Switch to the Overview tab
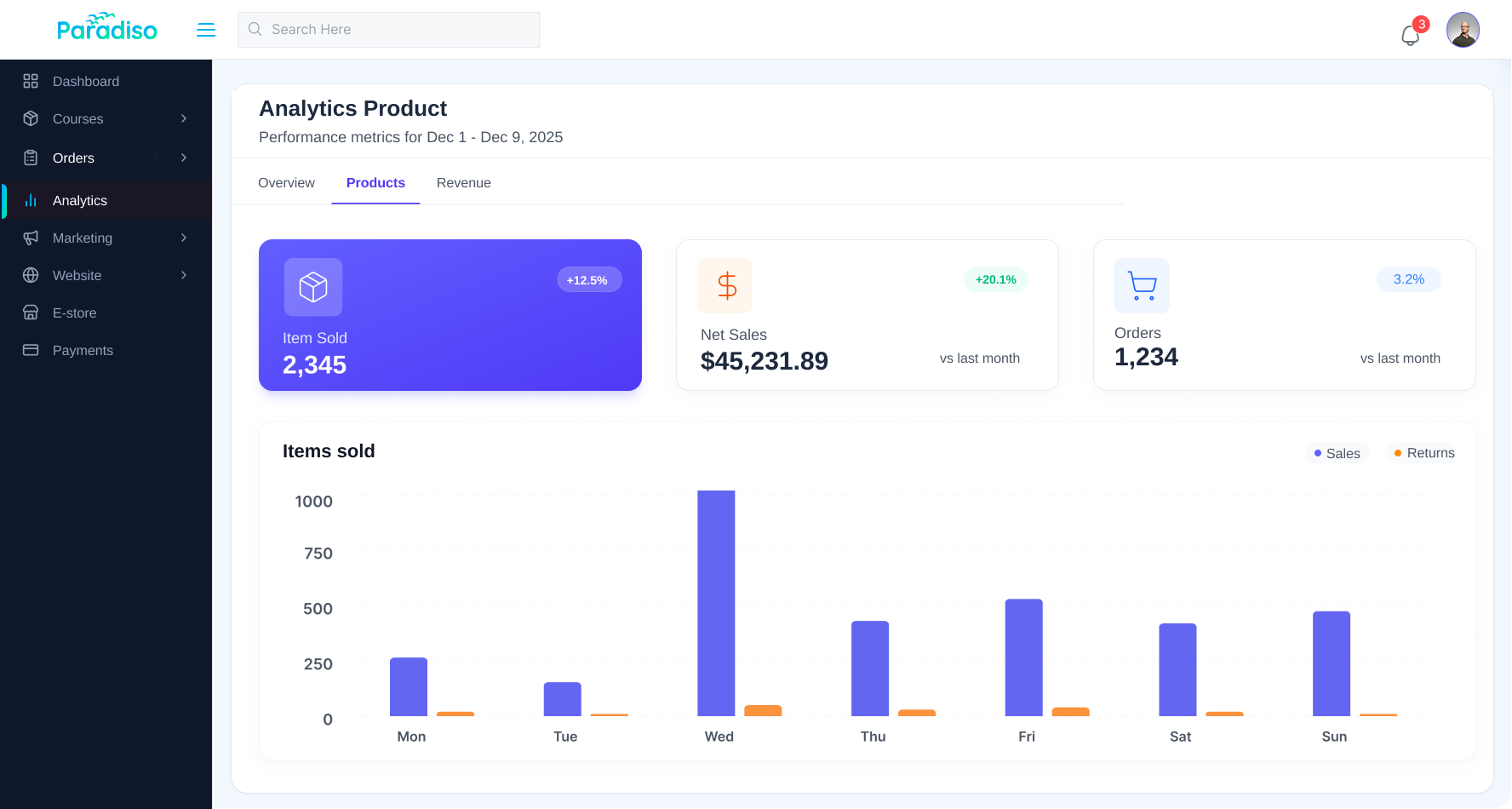The image size is (1512, 809). click(286, 183)
